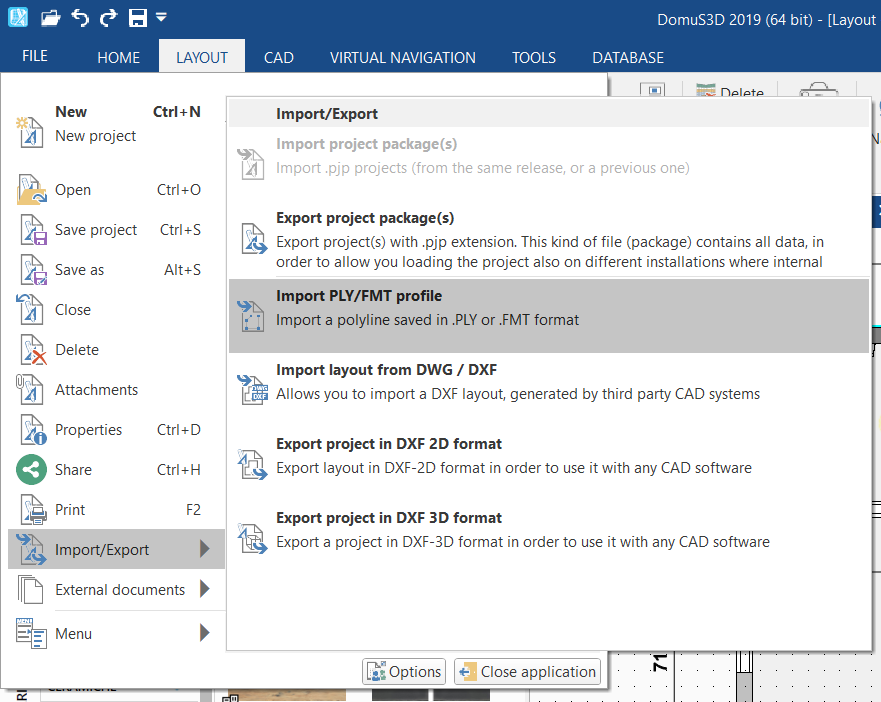
Task: Click the Save as icon
Action: point(33,270)
